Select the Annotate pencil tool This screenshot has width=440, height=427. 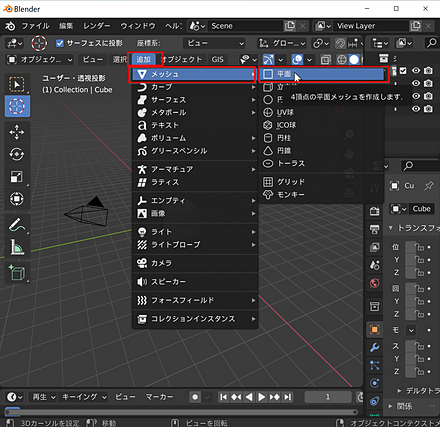[x=17, y=225]
